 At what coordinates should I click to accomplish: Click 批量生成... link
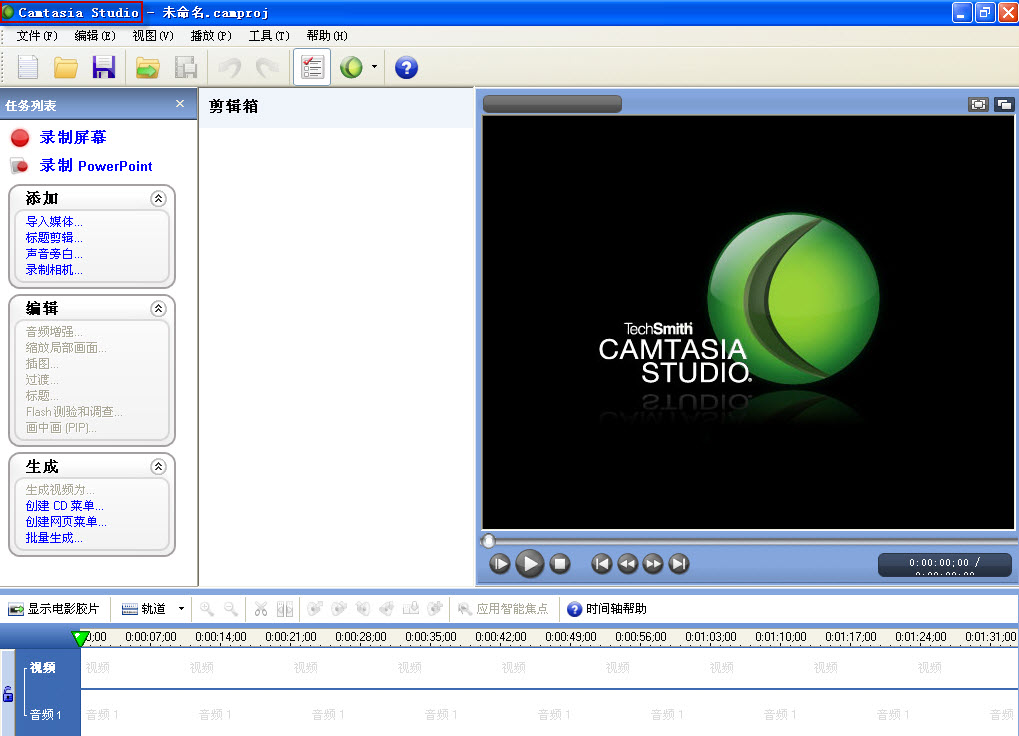(x=54, y=538)
